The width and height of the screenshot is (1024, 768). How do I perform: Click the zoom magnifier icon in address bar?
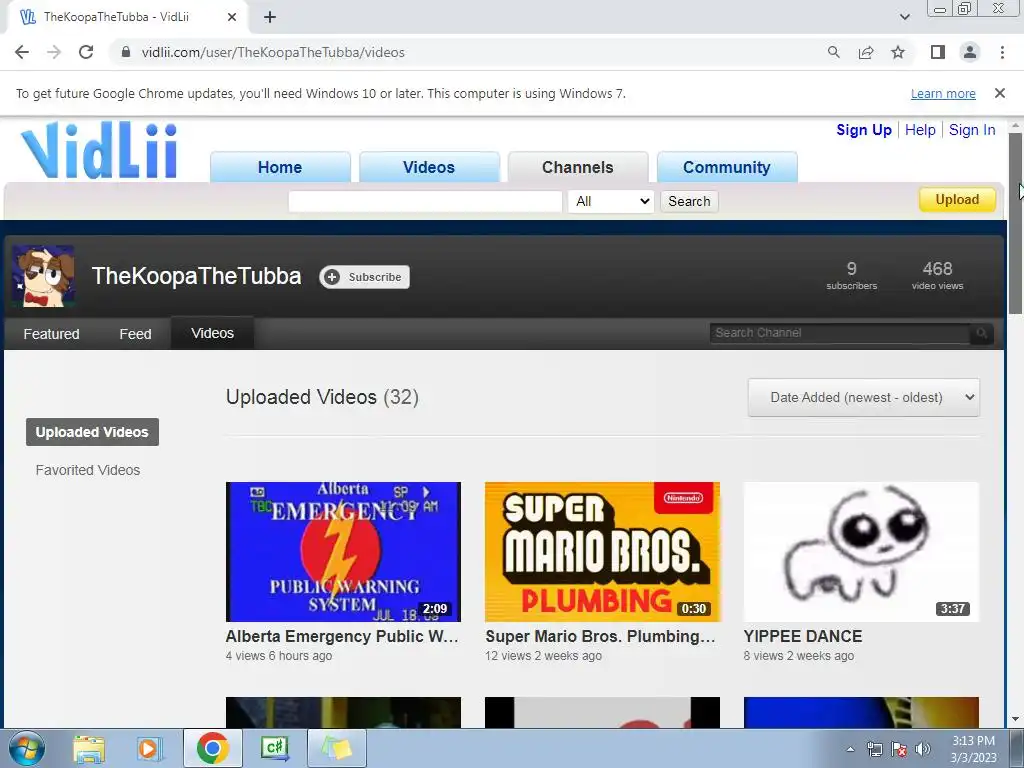point(833,52)
